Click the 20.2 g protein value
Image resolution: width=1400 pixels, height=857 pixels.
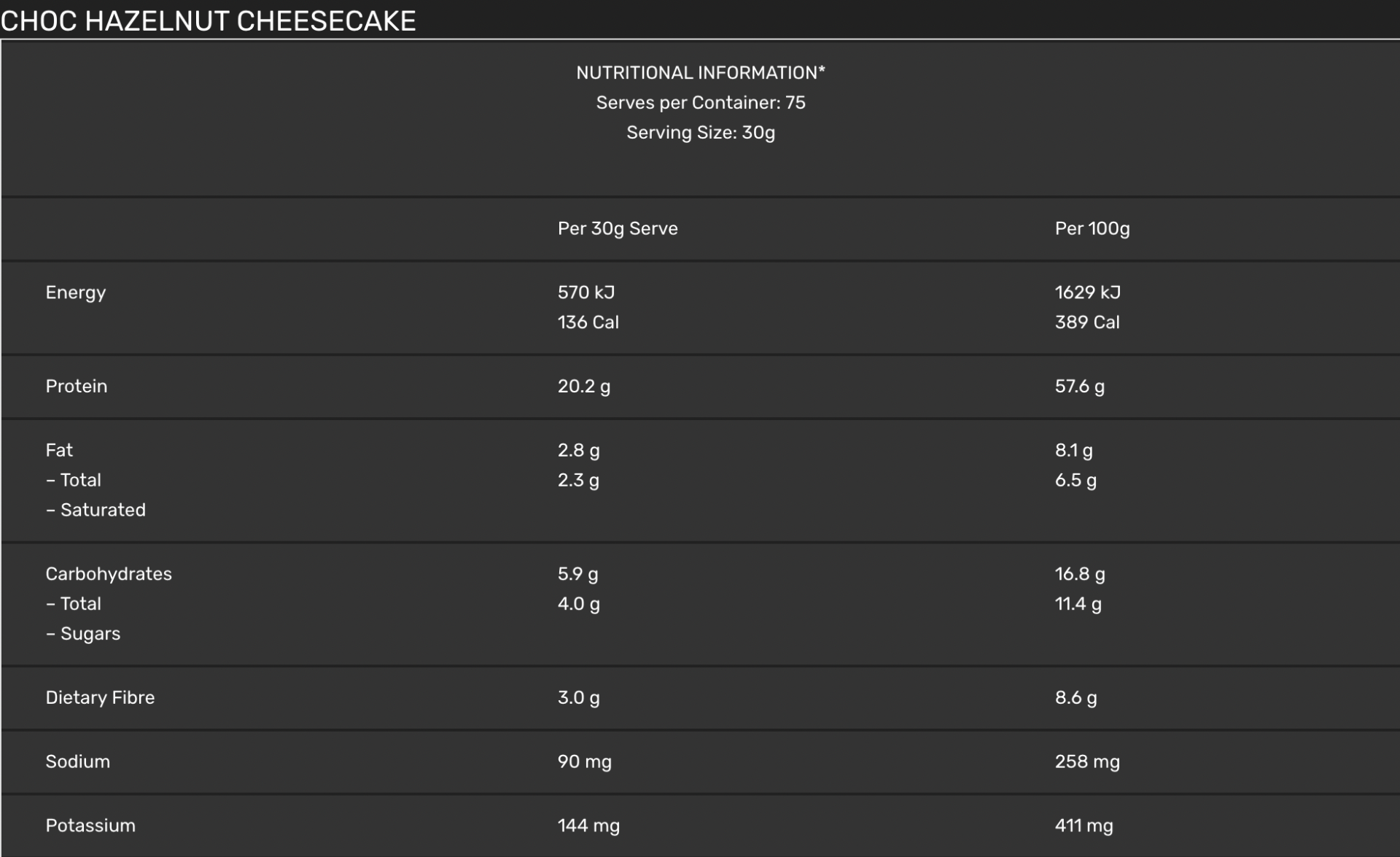(x=584, y=387)
